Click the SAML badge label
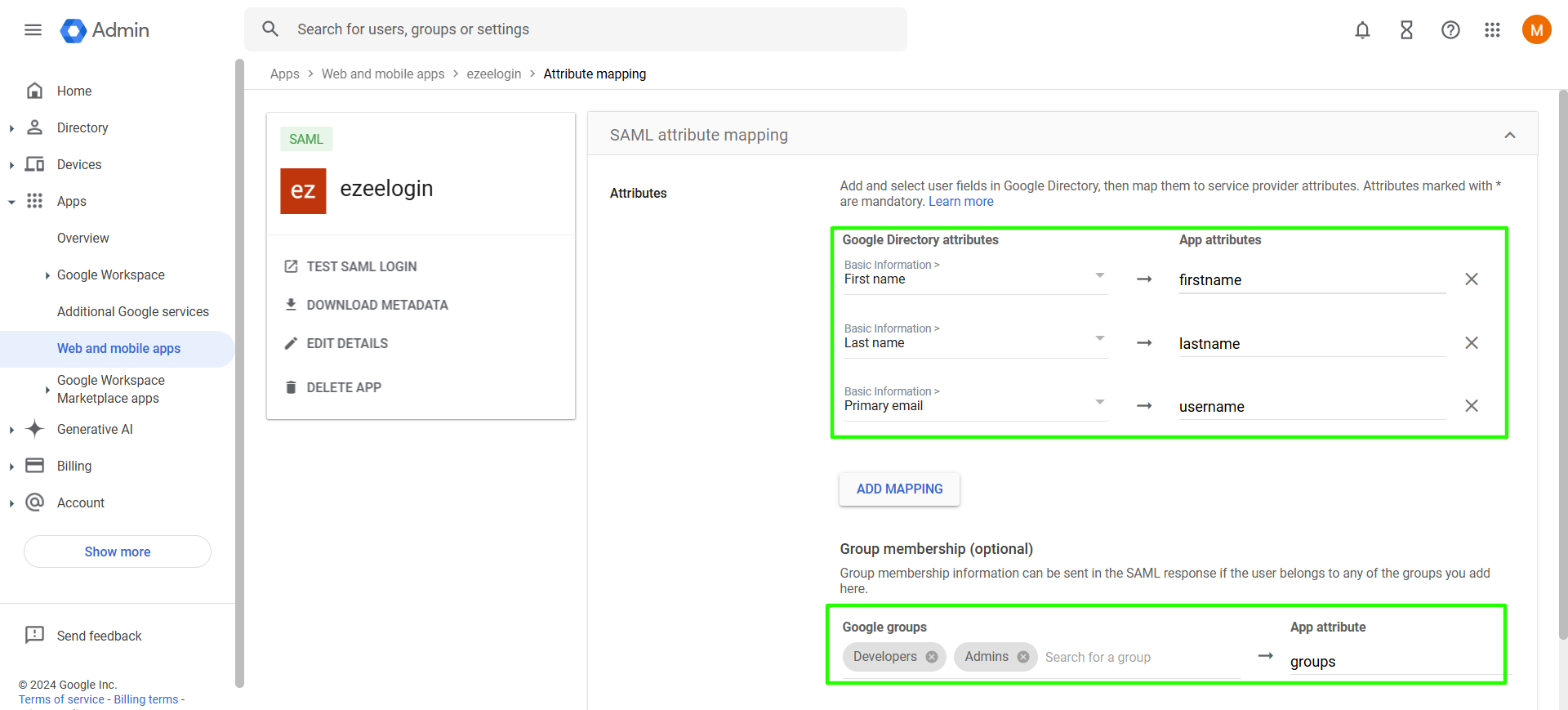The height and width of the screenshot is (710, 1568). 306,139
